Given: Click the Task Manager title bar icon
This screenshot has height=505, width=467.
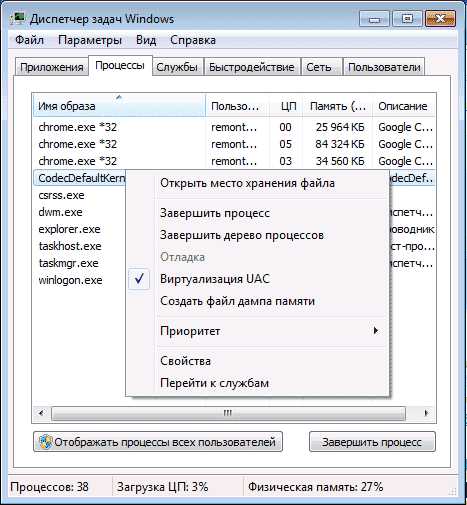Looking at the screenshot, I should (x=17, y=19).
